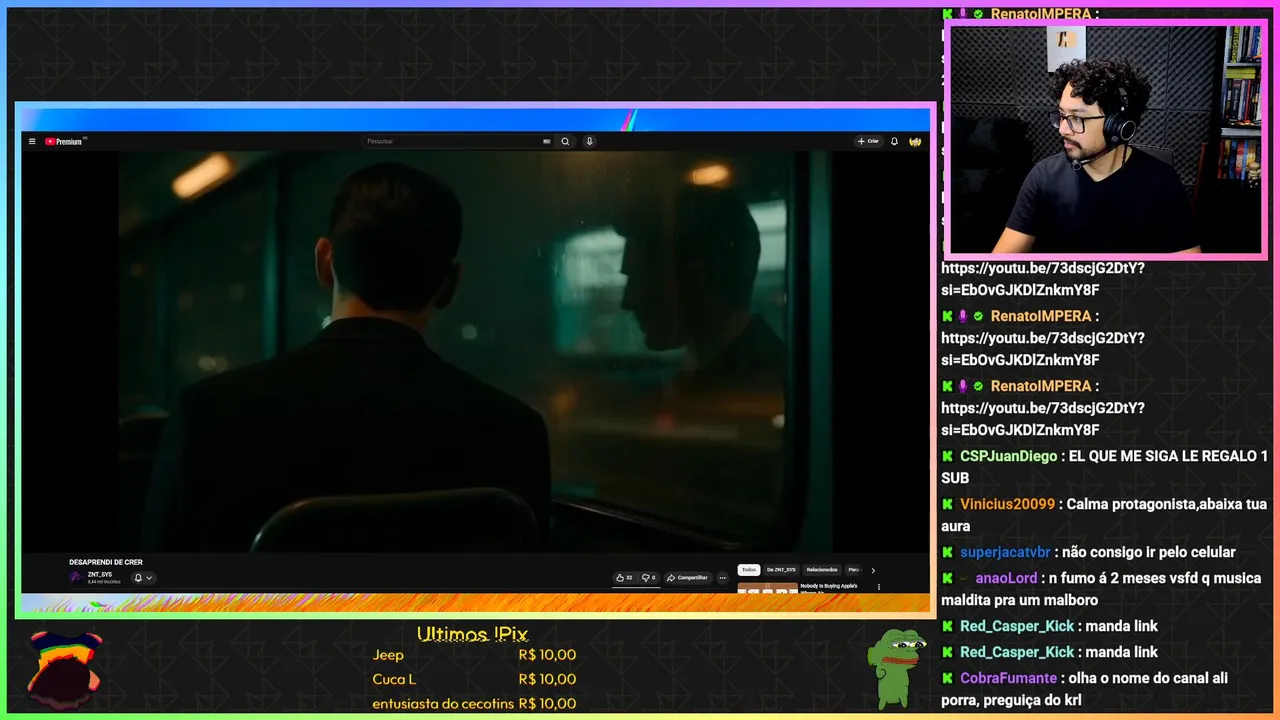Dislike the video with thumbs down

click(648, 578)
